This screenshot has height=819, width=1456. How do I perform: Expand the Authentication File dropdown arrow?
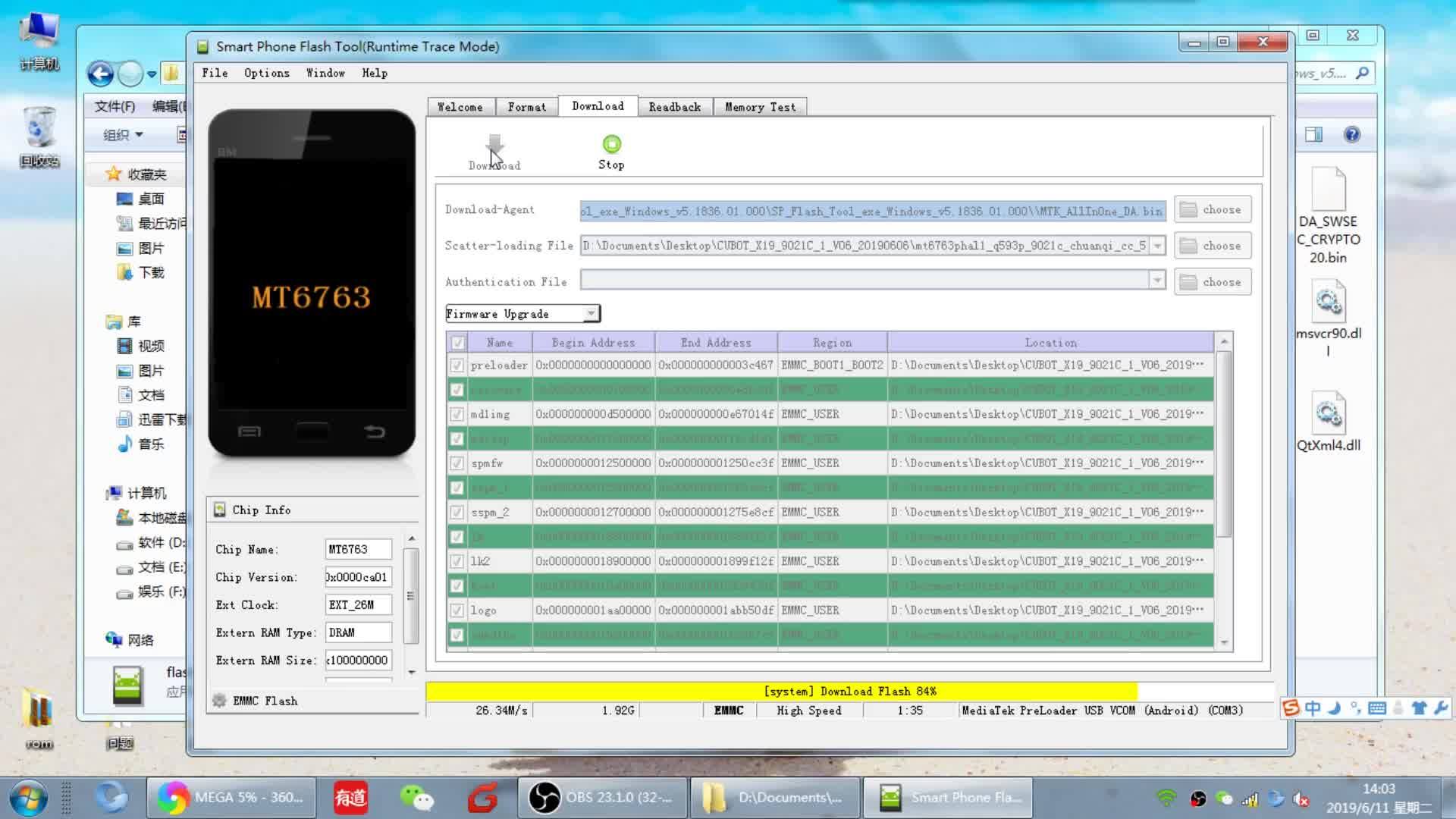click(1157, 281)
